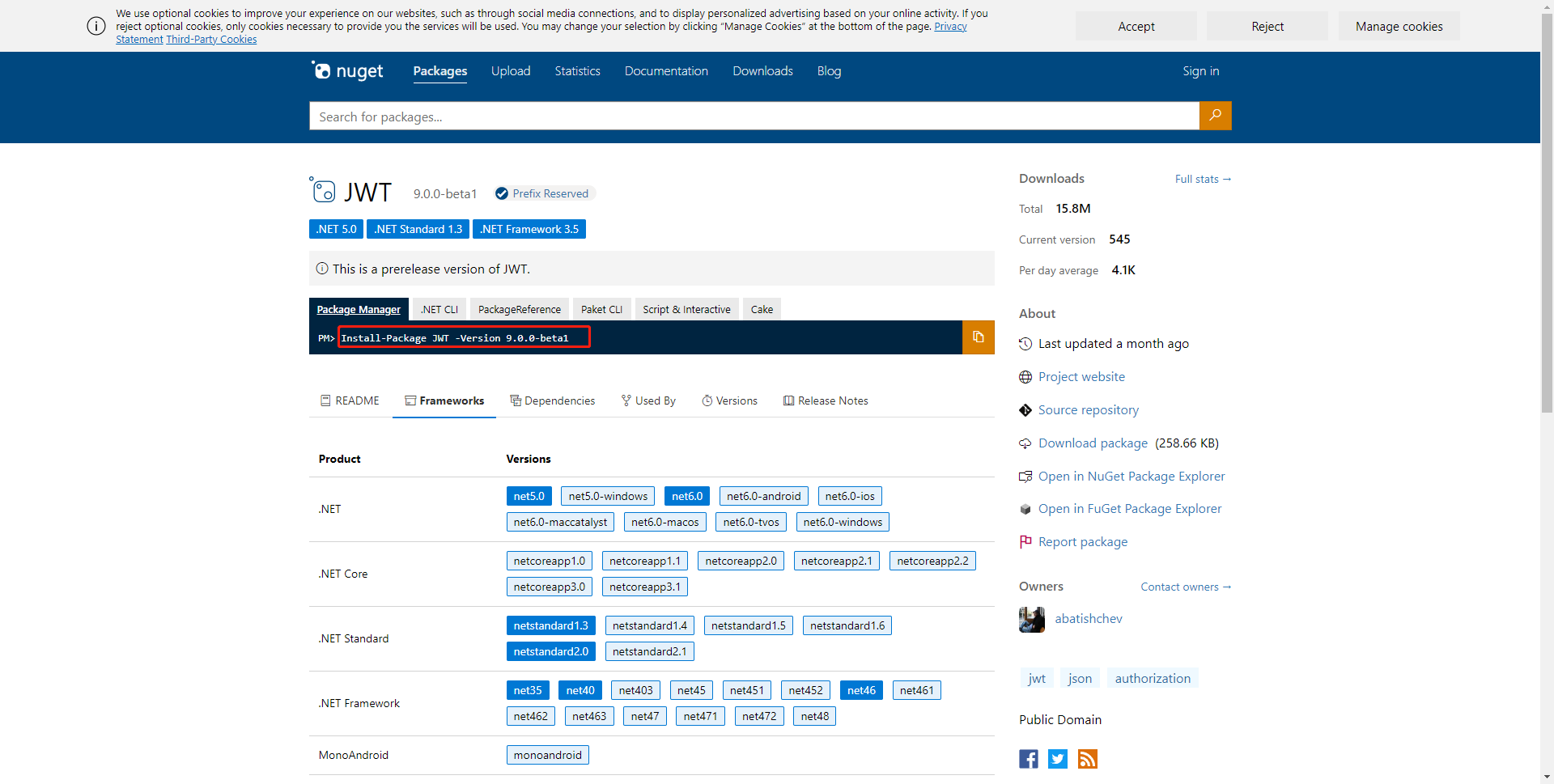Click the authorization tag
Screen dimensions: 1554x784
(1153, 678)
